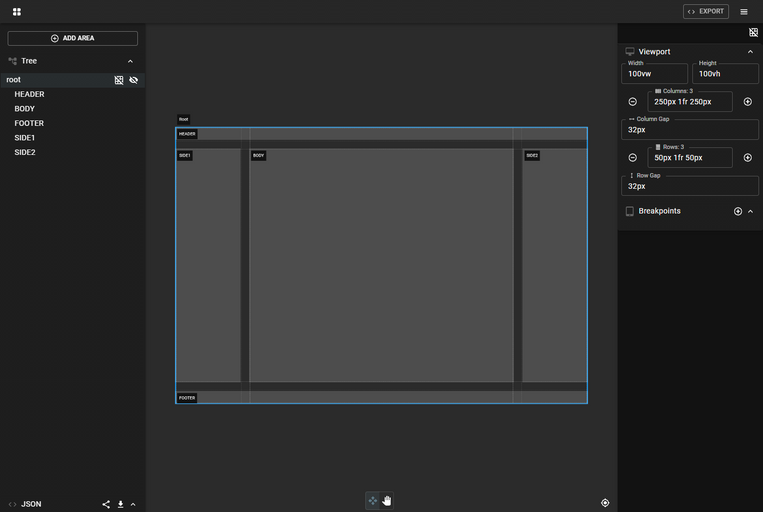
Task: Select HEADER in the tree
Action: pyautogui.click(x=29, y=94)
